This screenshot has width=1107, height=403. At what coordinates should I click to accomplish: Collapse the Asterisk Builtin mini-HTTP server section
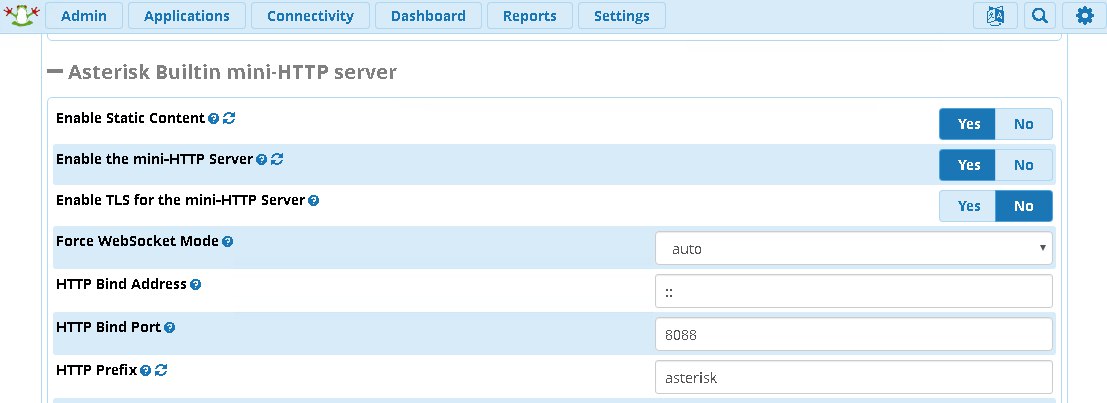pos(55,71)
